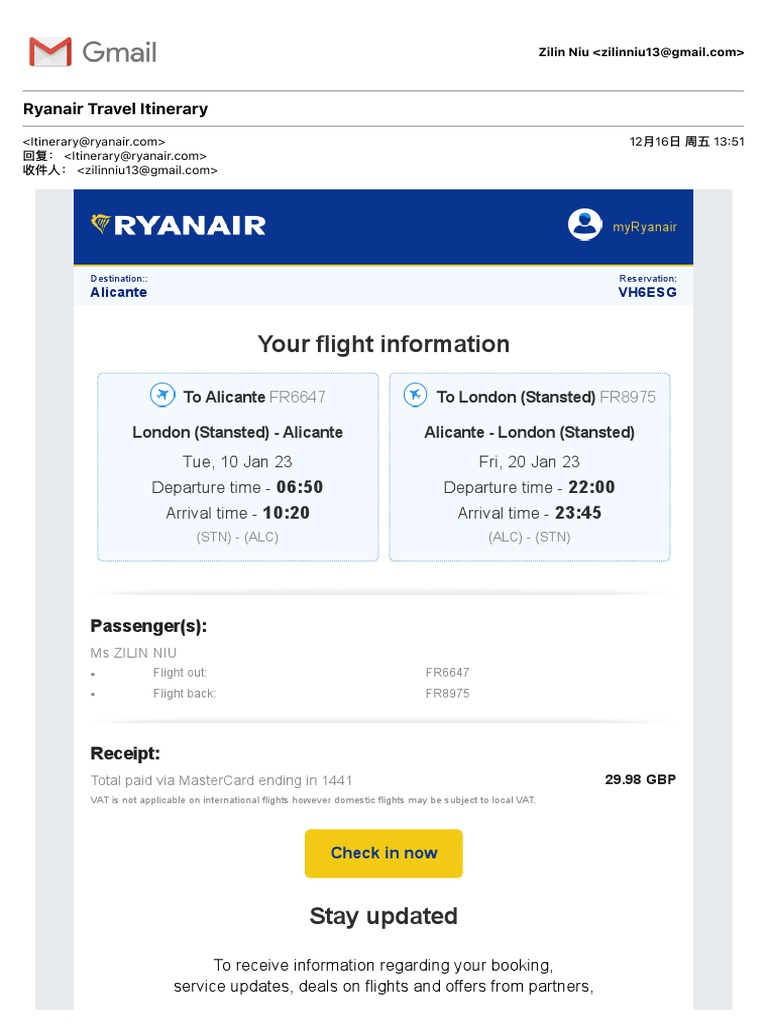Select the outbound flight number FR6647 heading

tap(297, 397)
